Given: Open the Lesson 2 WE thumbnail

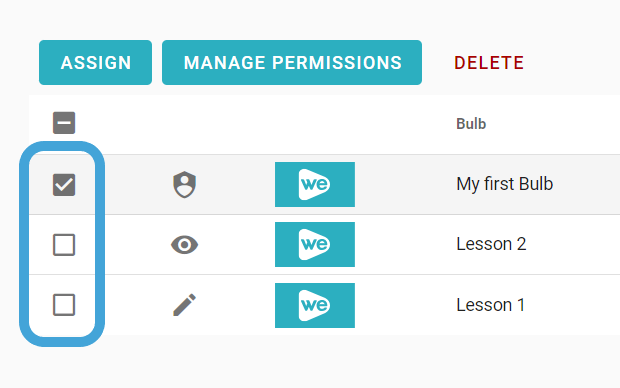Looking at the screenshot, I should coord(315,244).
